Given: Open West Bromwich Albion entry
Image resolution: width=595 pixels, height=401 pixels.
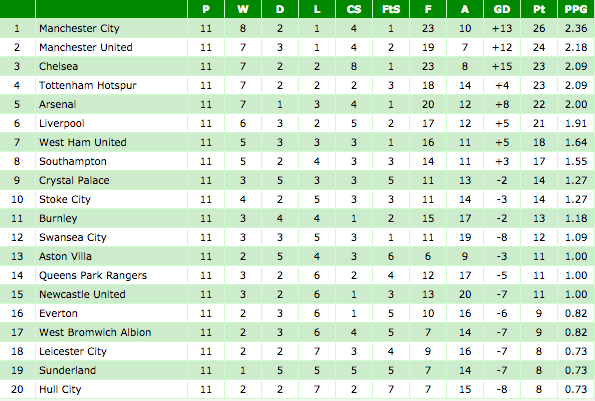Looking at the screenshot, I should (x=95, y=332).
